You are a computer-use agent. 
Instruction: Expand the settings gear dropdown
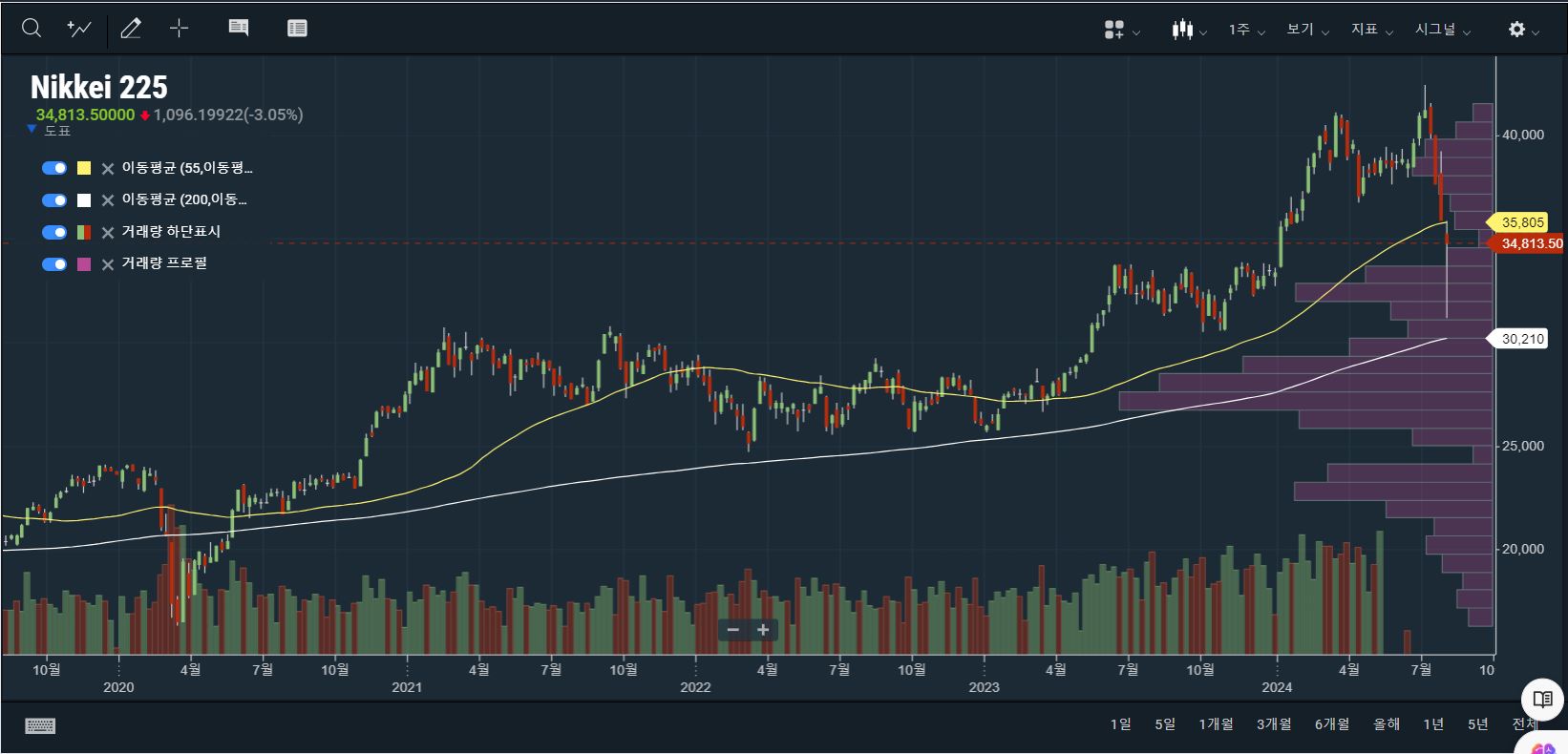[1523, 30]
